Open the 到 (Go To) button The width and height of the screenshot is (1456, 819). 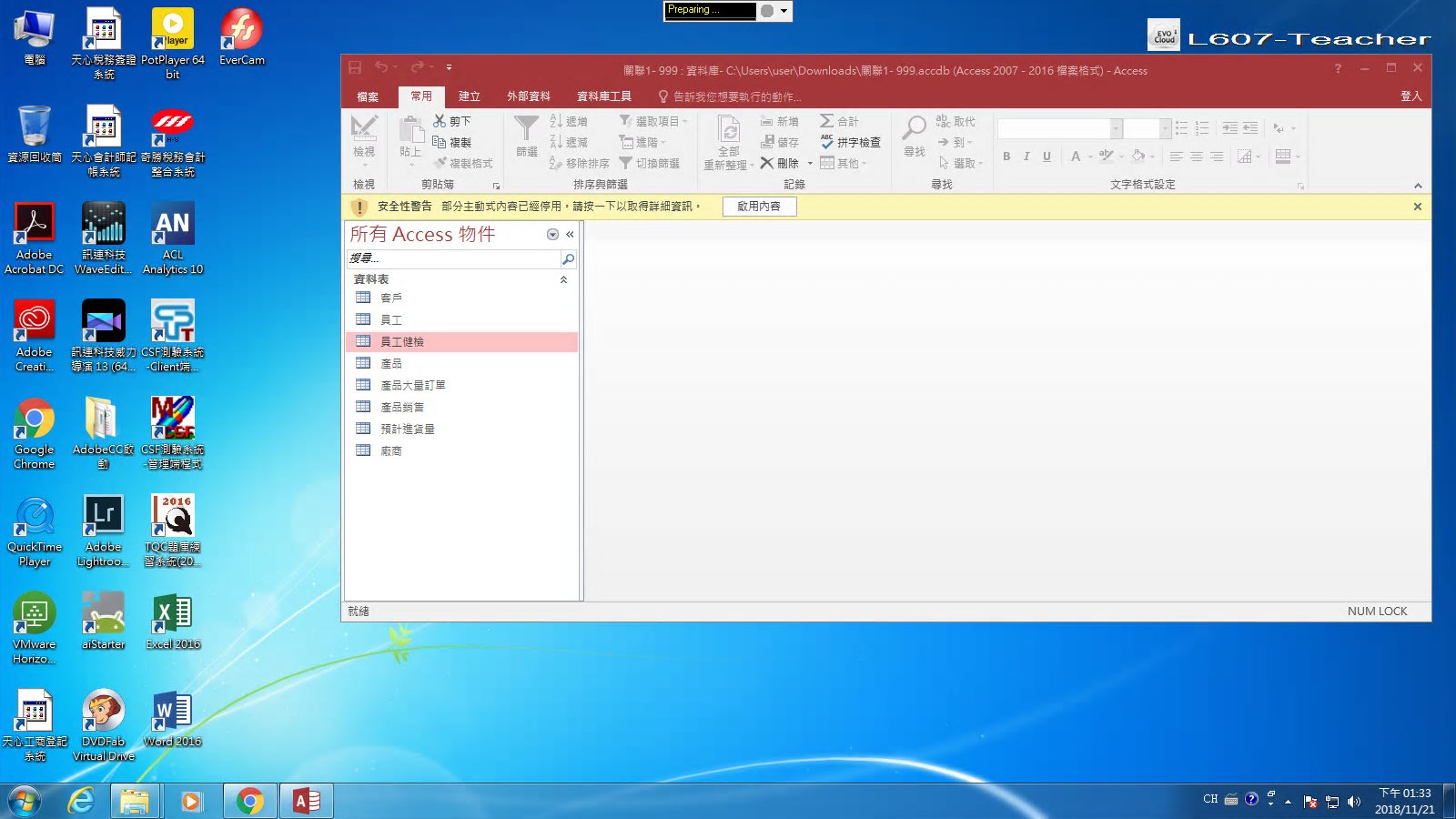955,142
